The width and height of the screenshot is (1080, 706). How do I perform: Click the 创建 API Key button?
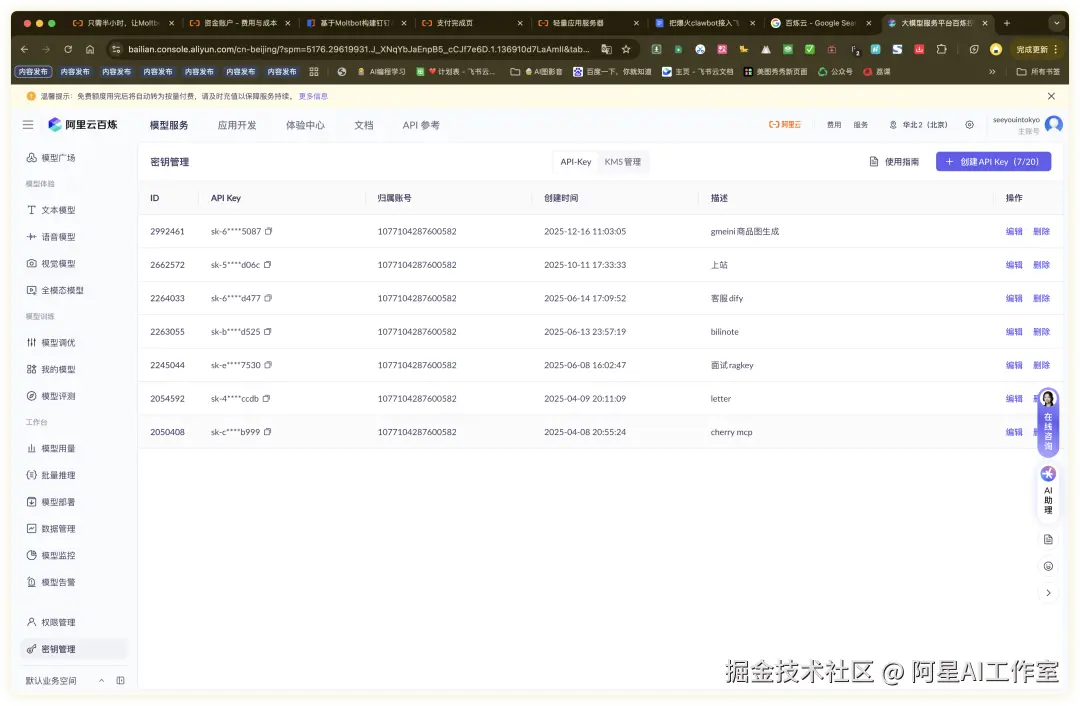pos(993,161)
